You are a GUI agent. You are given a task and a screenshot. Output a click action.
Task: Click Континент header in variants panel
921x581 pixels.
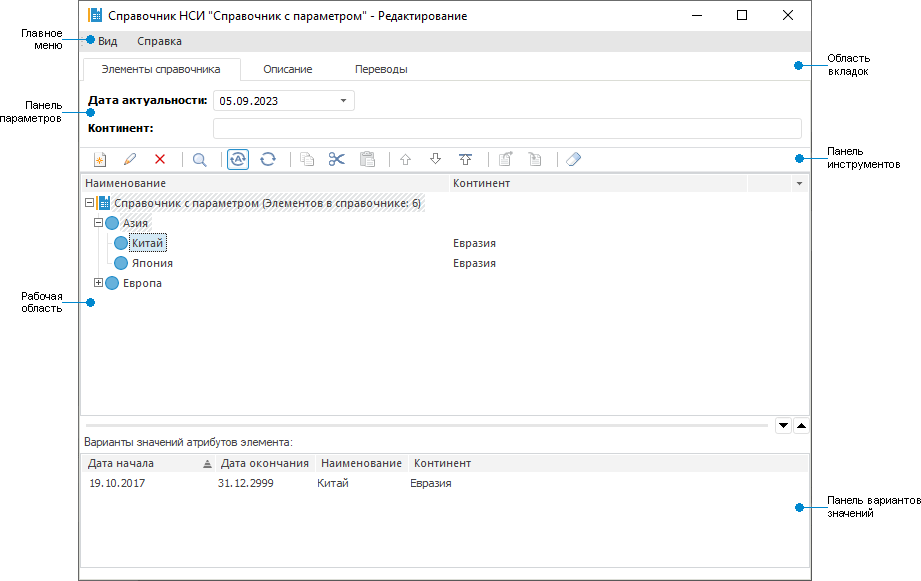coord(442,464)
